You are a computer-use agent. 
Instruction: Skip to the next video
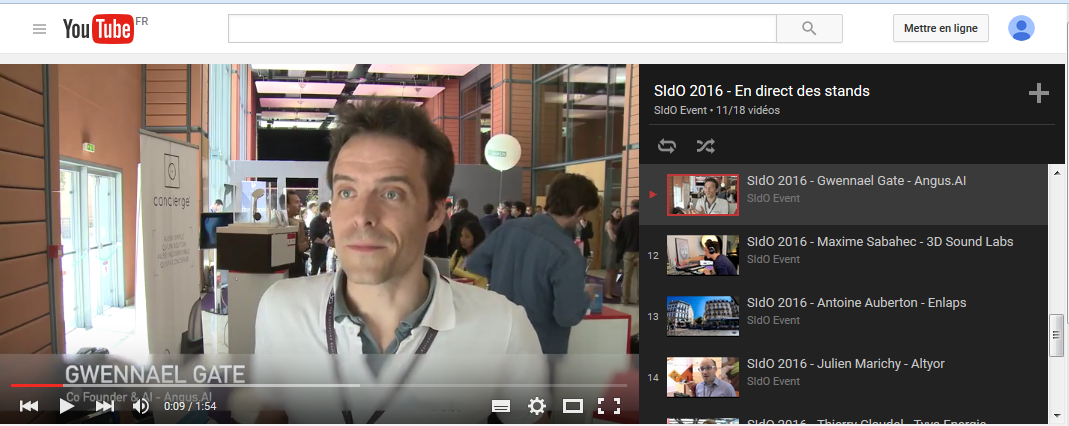[105, 406]
